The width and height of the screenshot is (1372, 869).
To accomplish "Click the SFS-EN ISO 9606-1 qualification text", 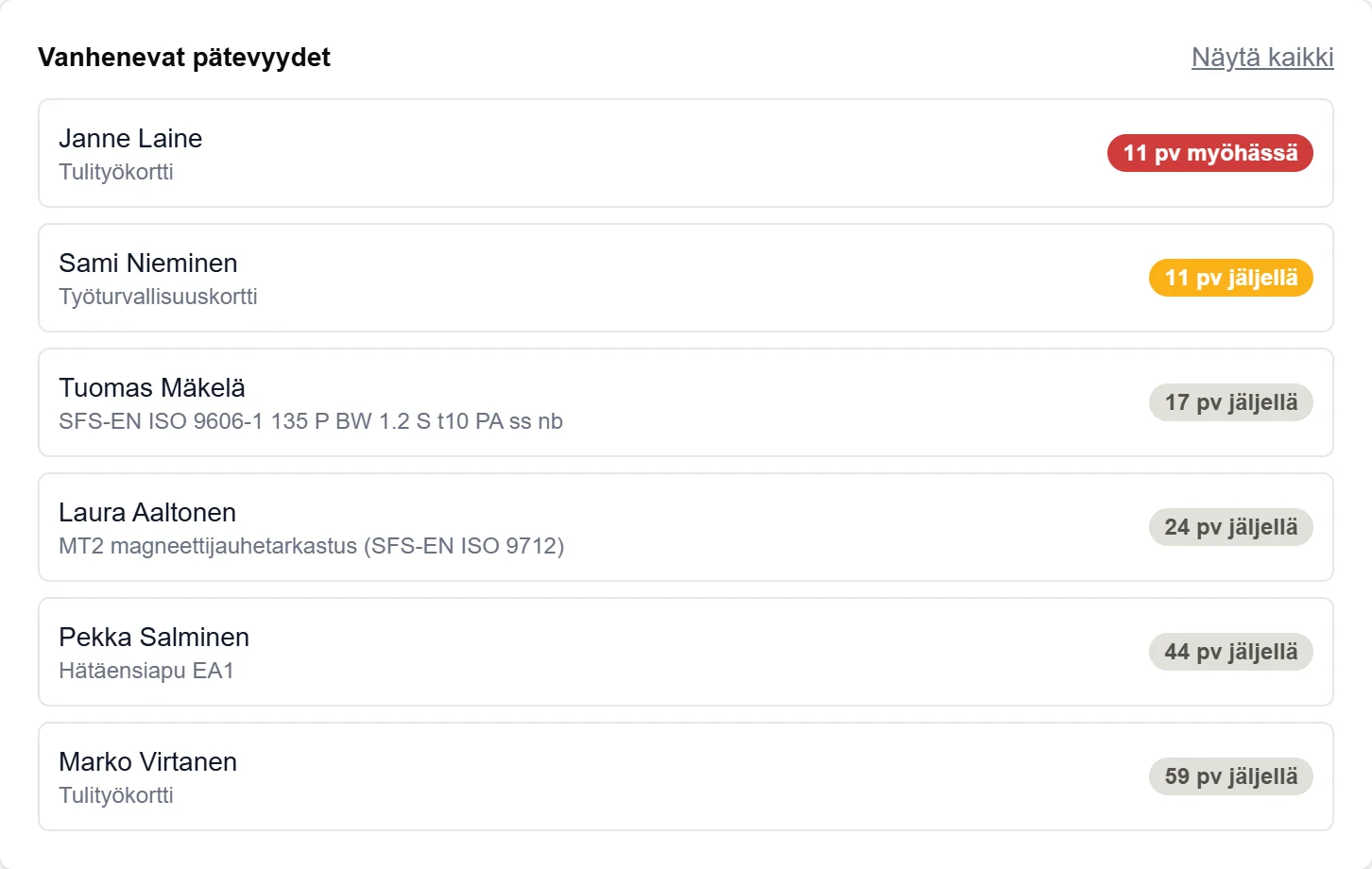I will coord(311,421).
